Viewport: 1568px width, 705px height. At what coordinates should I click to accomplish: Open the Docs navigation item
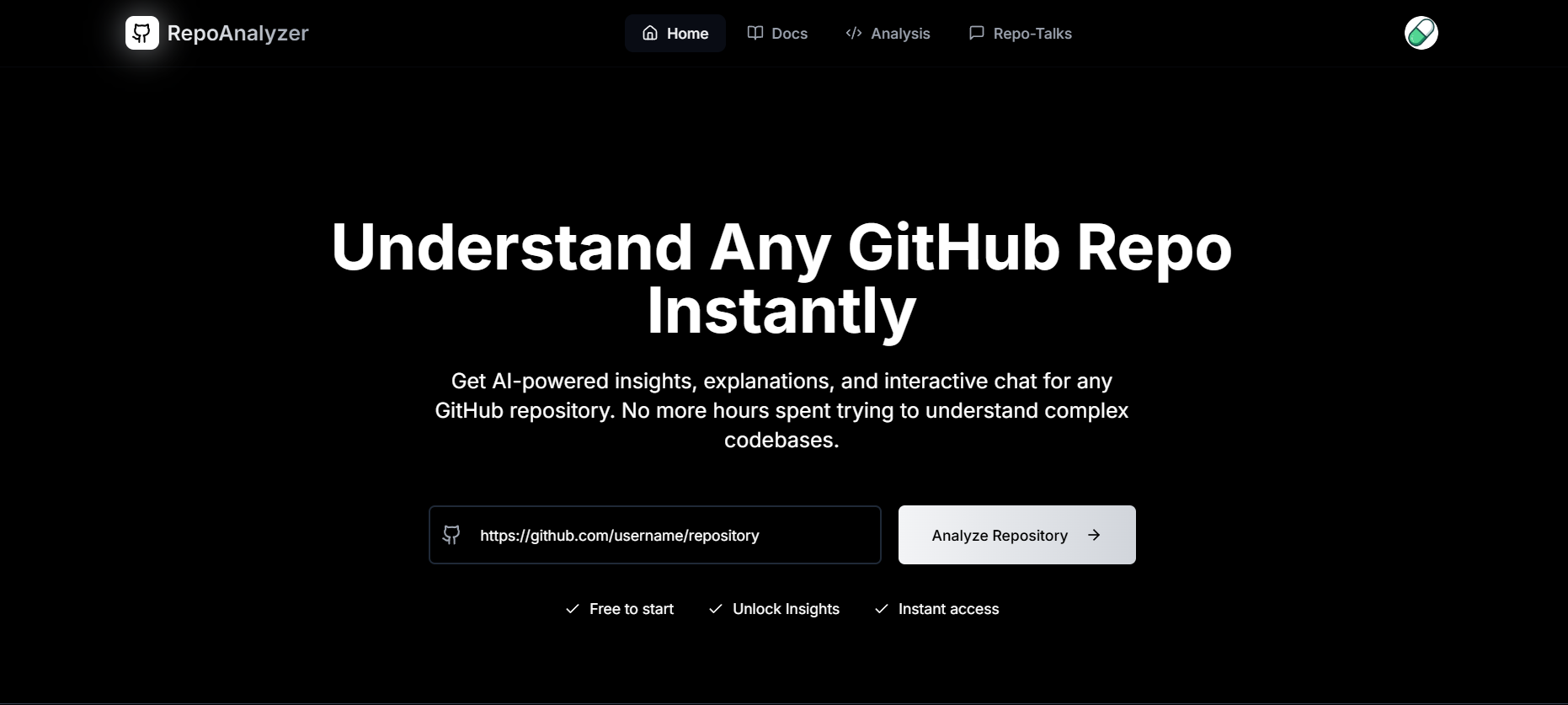click(789, 34)
